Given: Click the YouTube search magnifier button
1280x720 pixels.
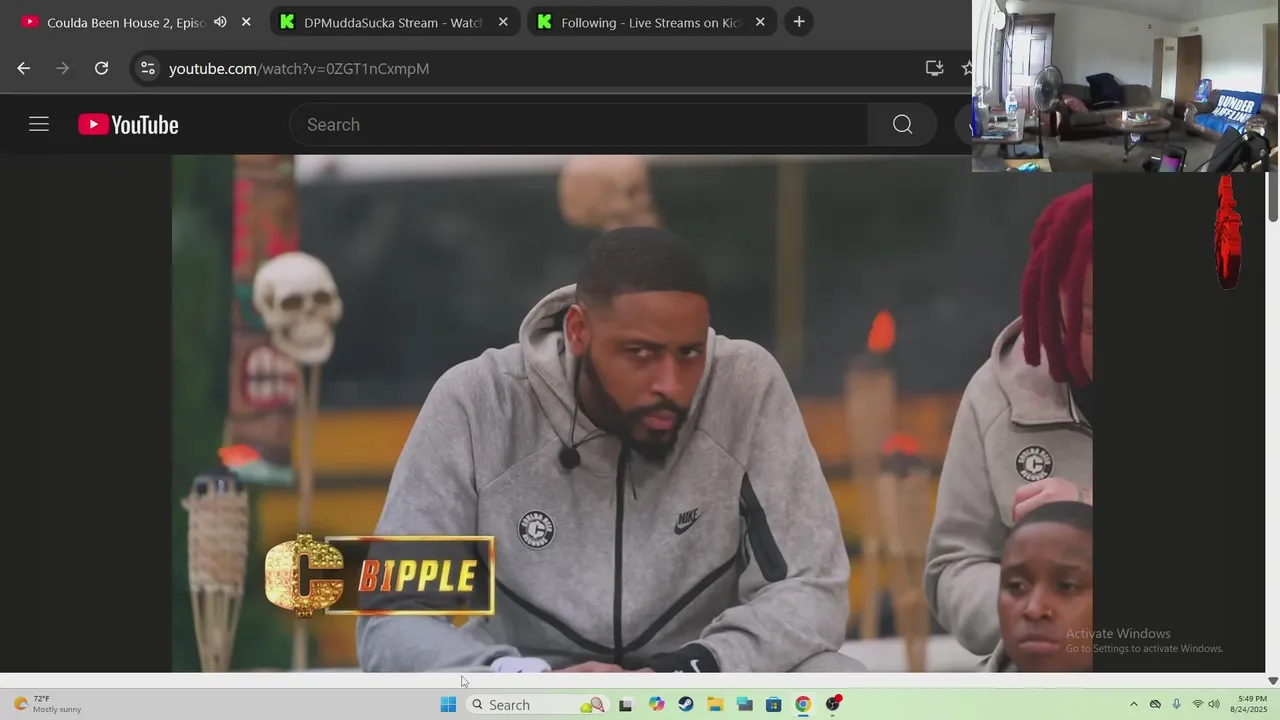Looking at the screenshot, I should click(902, 124).
